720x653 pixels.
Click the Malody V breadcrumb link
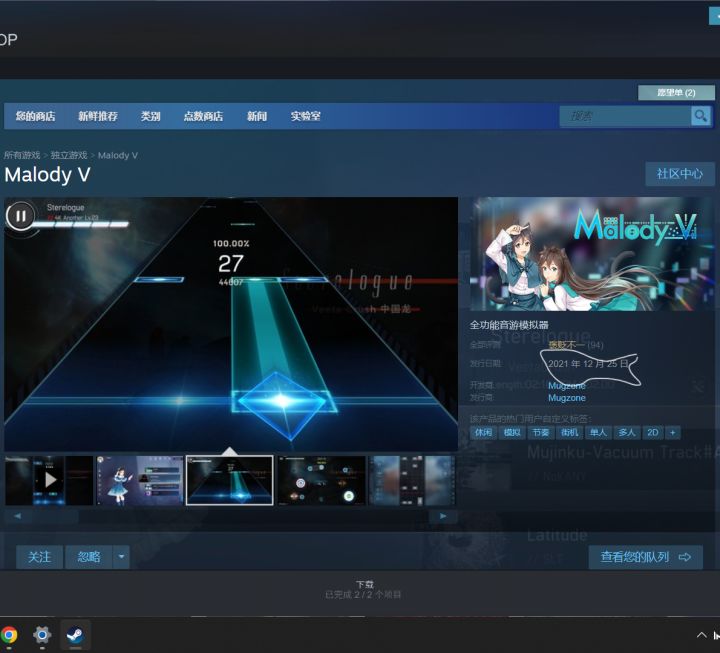tap(118, 155)
